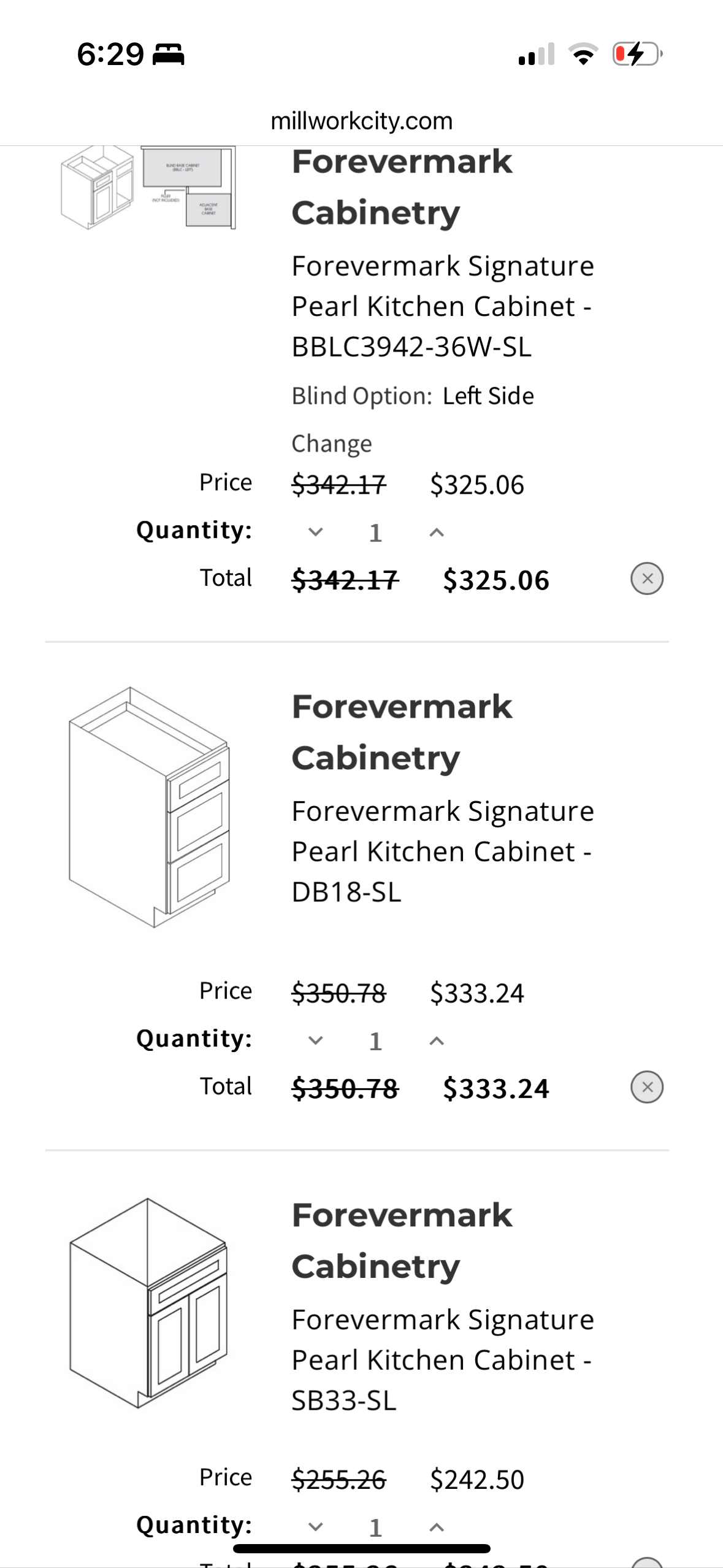Tap the Wi-Fi status icon
This screenshot has width=723, height=1568.
click(583, 54)
